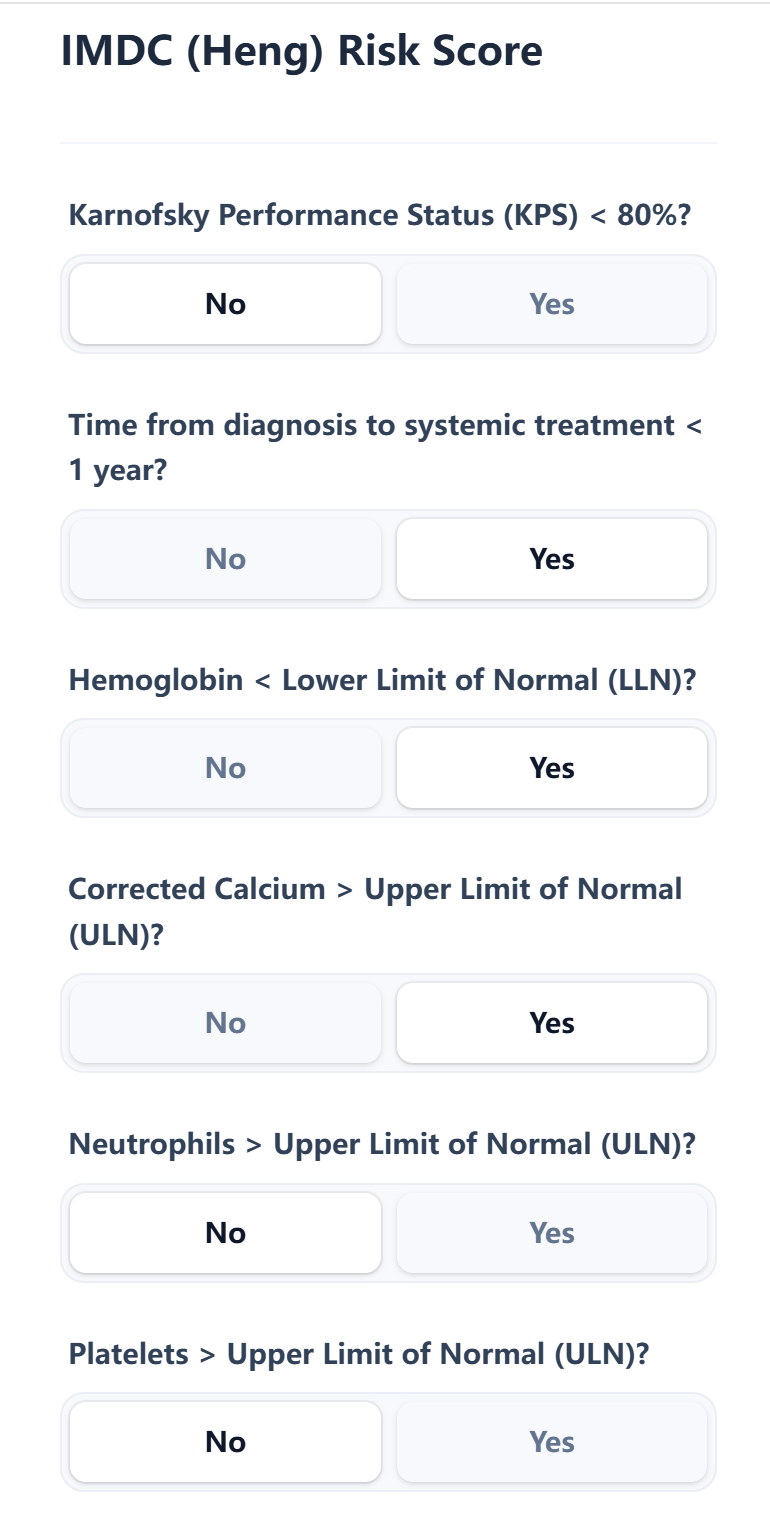Pick "No" for Corrected Calcium above ULN

coord(225,1022)
